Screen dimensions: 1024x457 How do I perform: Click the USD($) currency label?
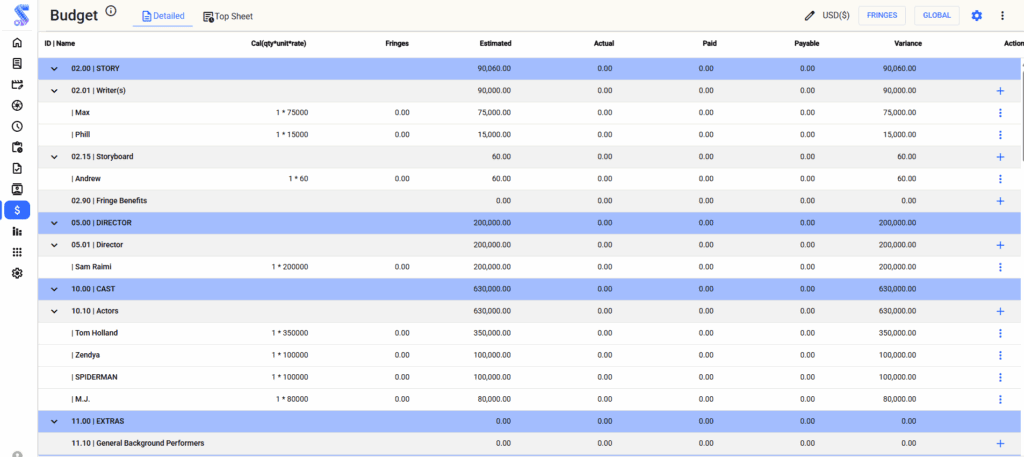836,16
